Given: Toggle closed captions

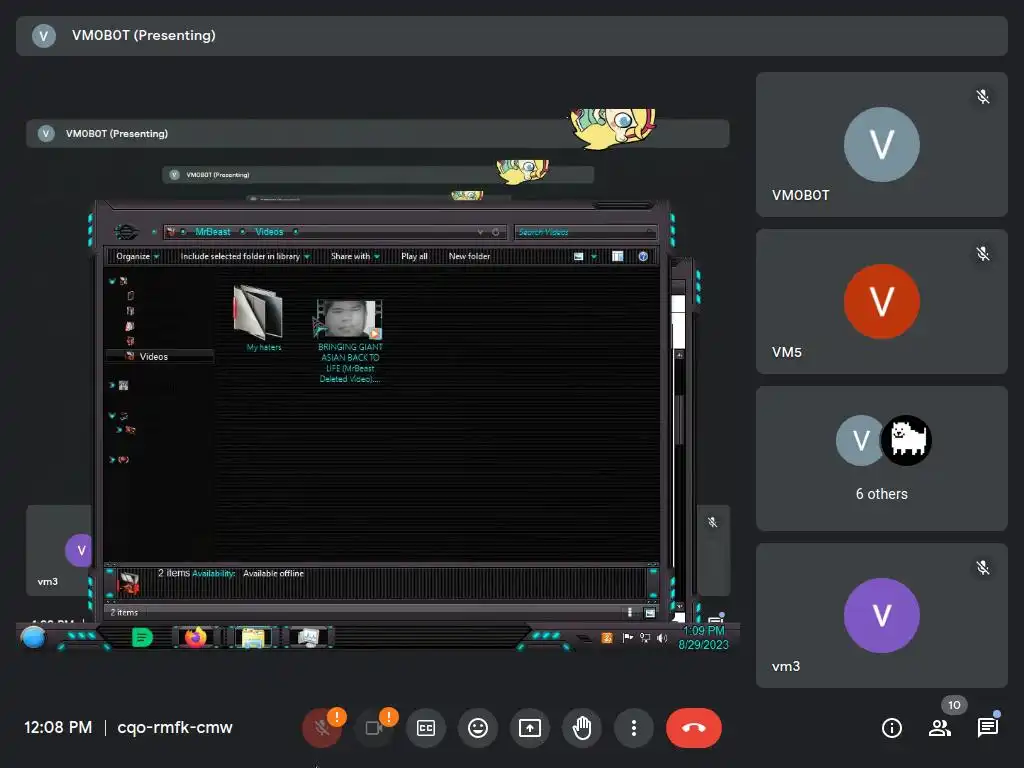Looking at the screenshot, I should pos(426,728).
